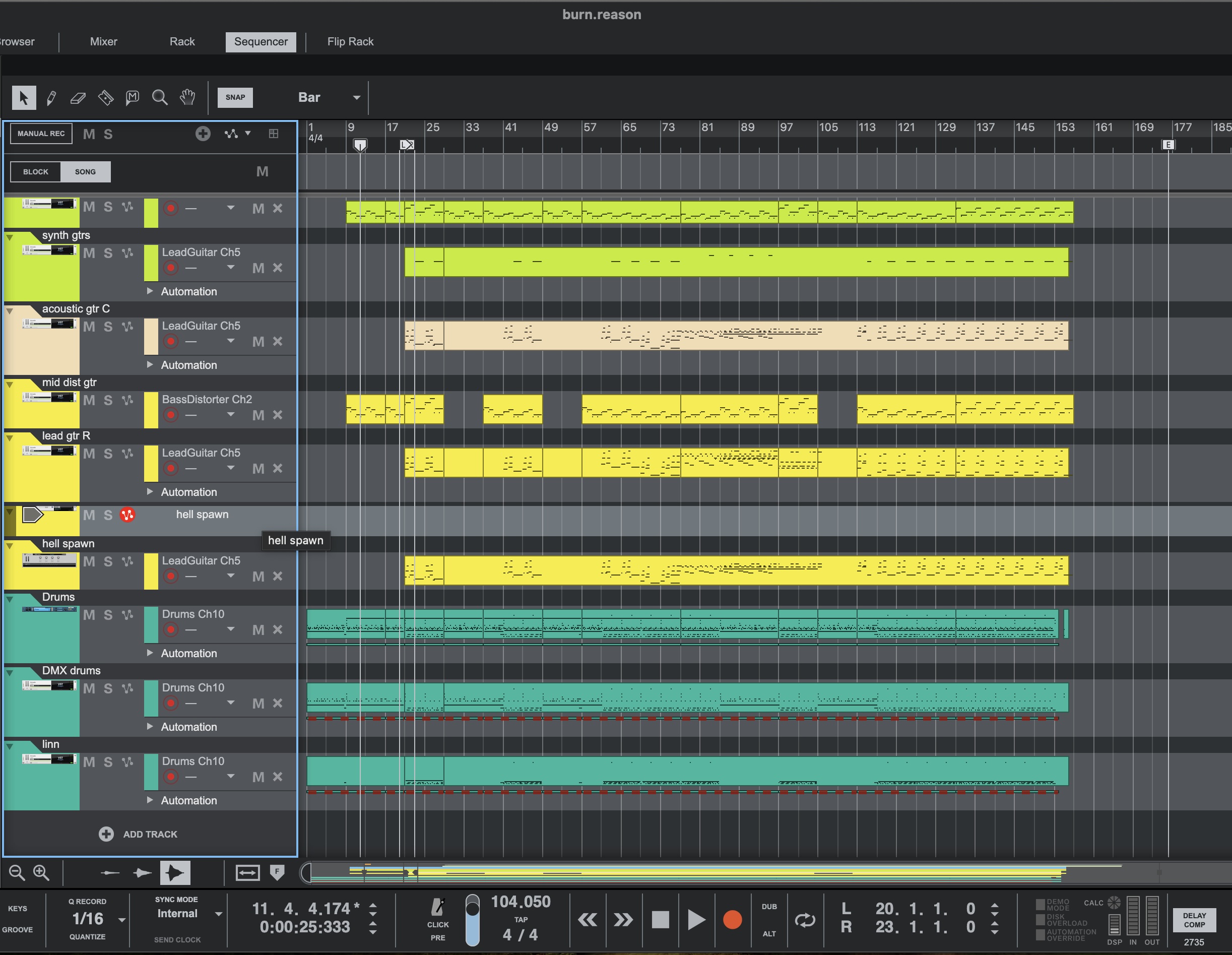Select the Pencil tool
Viewport: 1232px width, 955px height.
[51, 98]
